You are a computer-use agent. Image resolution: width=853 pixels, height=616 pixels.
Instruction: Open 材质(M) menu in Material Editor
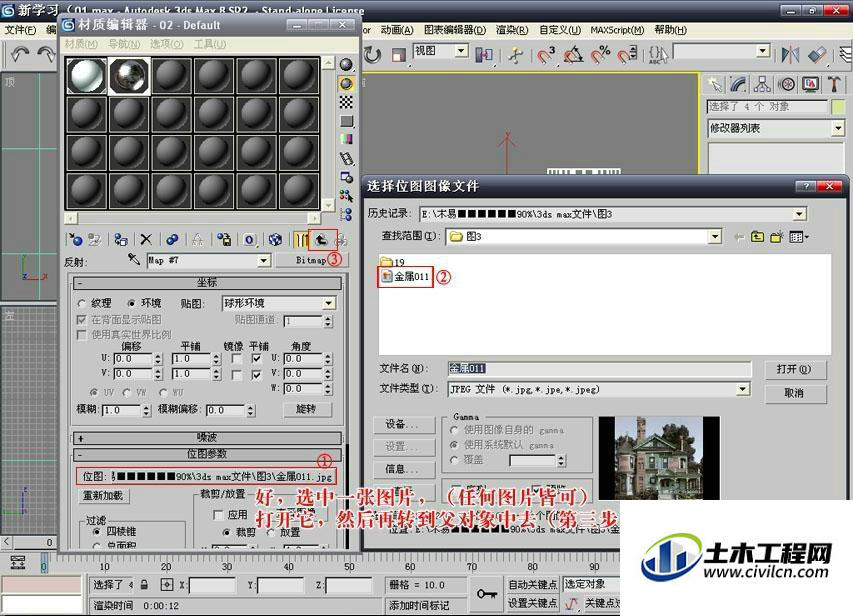81,44
